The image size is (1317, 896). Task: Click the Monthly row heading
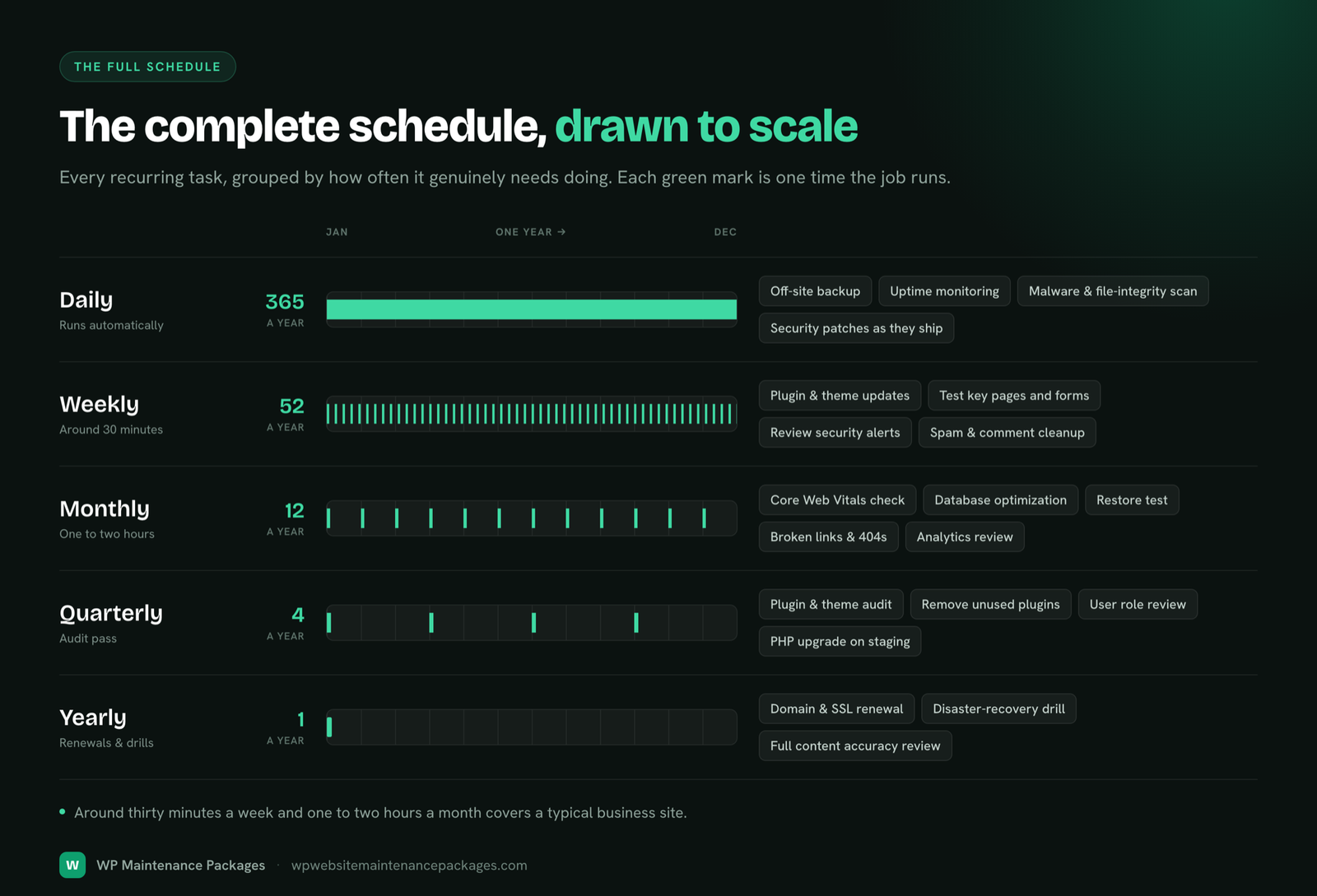(105, 509)
